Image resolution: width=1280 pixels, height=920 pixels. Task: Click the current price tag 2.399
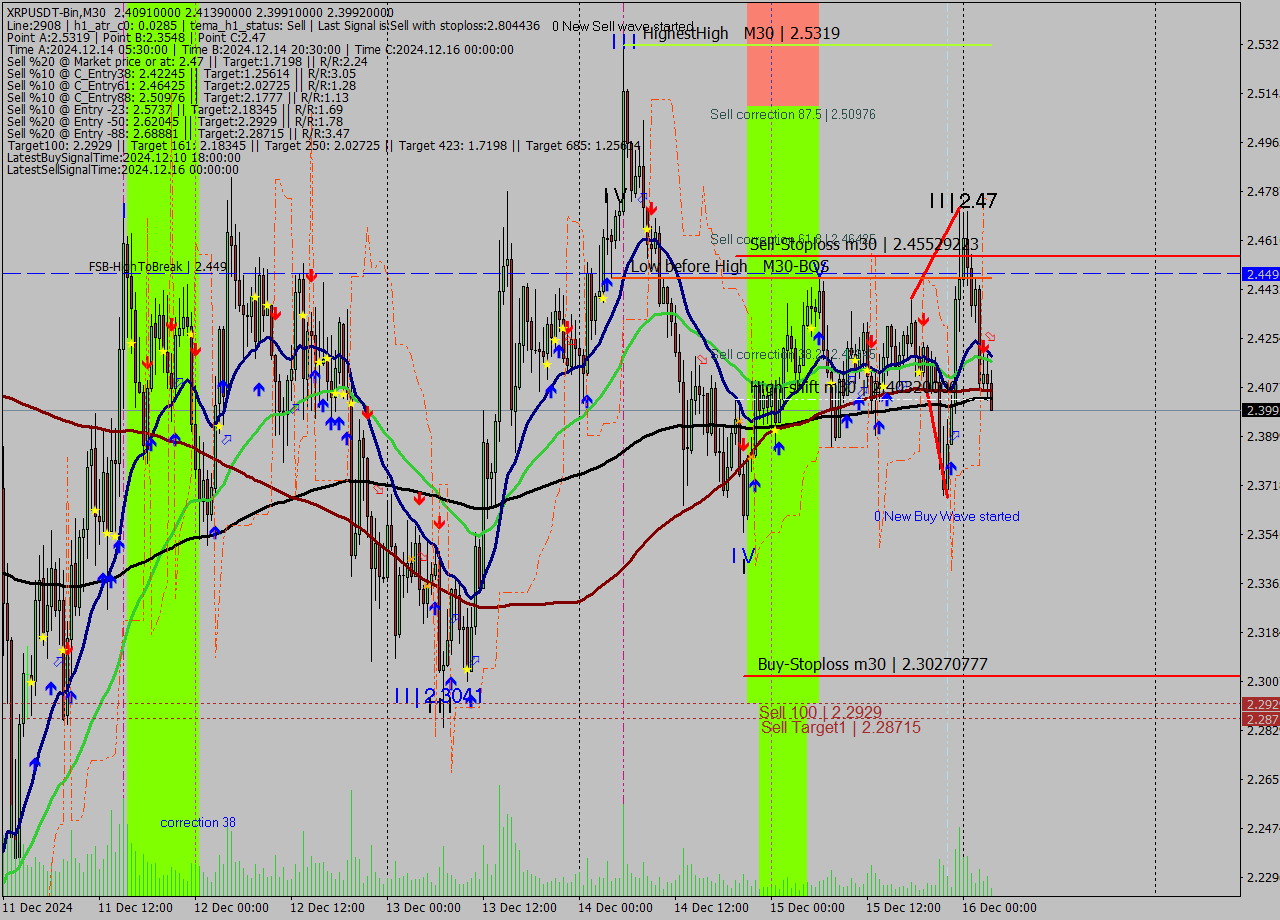1260,410
